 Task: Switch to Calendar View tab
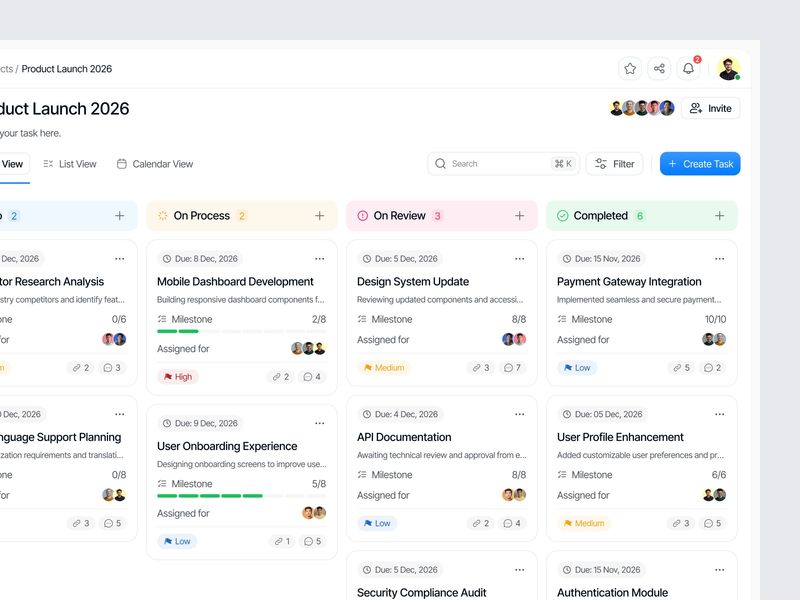[155, 164]
